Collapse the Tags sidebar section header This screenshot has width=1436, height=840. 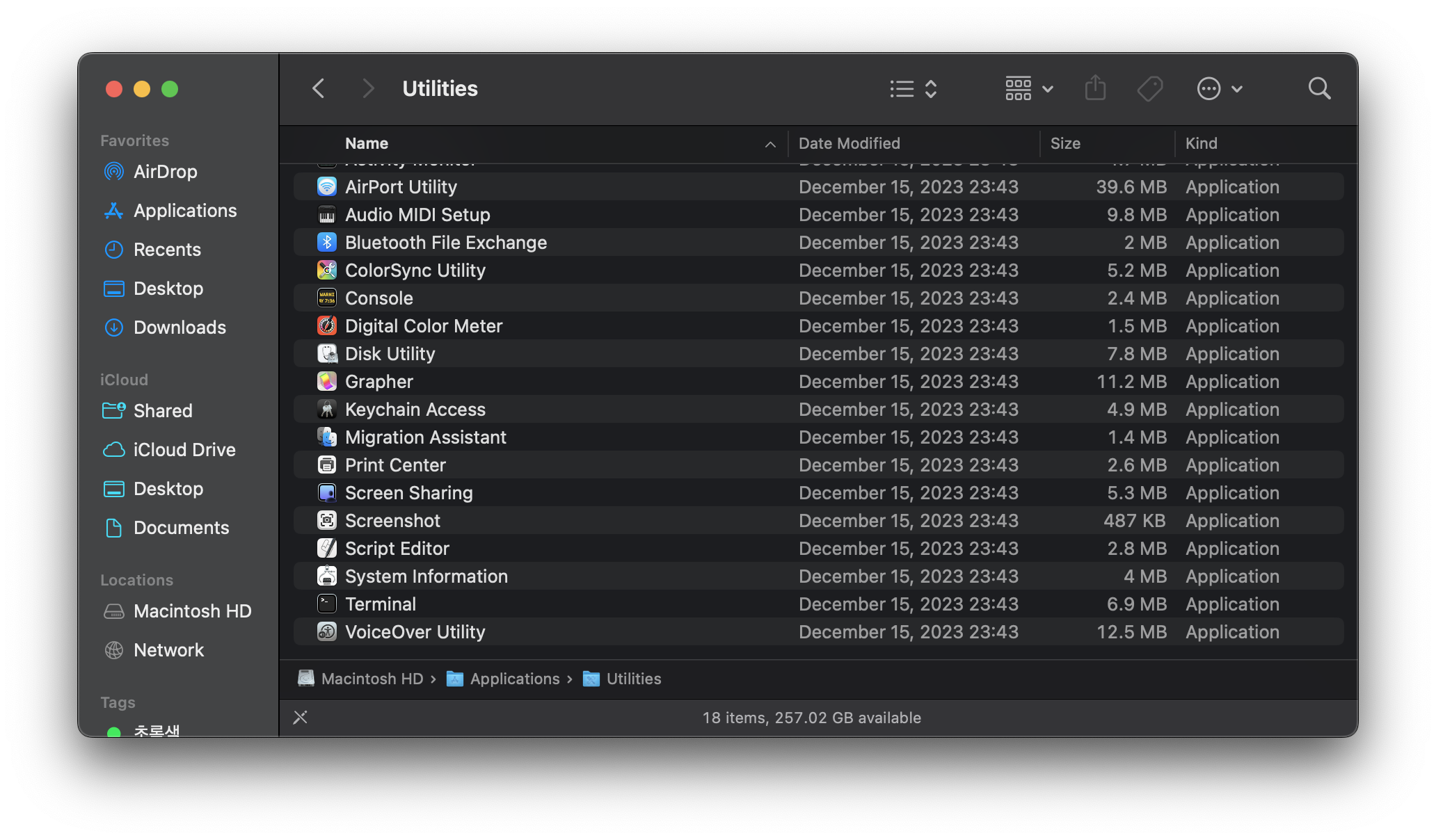click(x=118, y=702)
